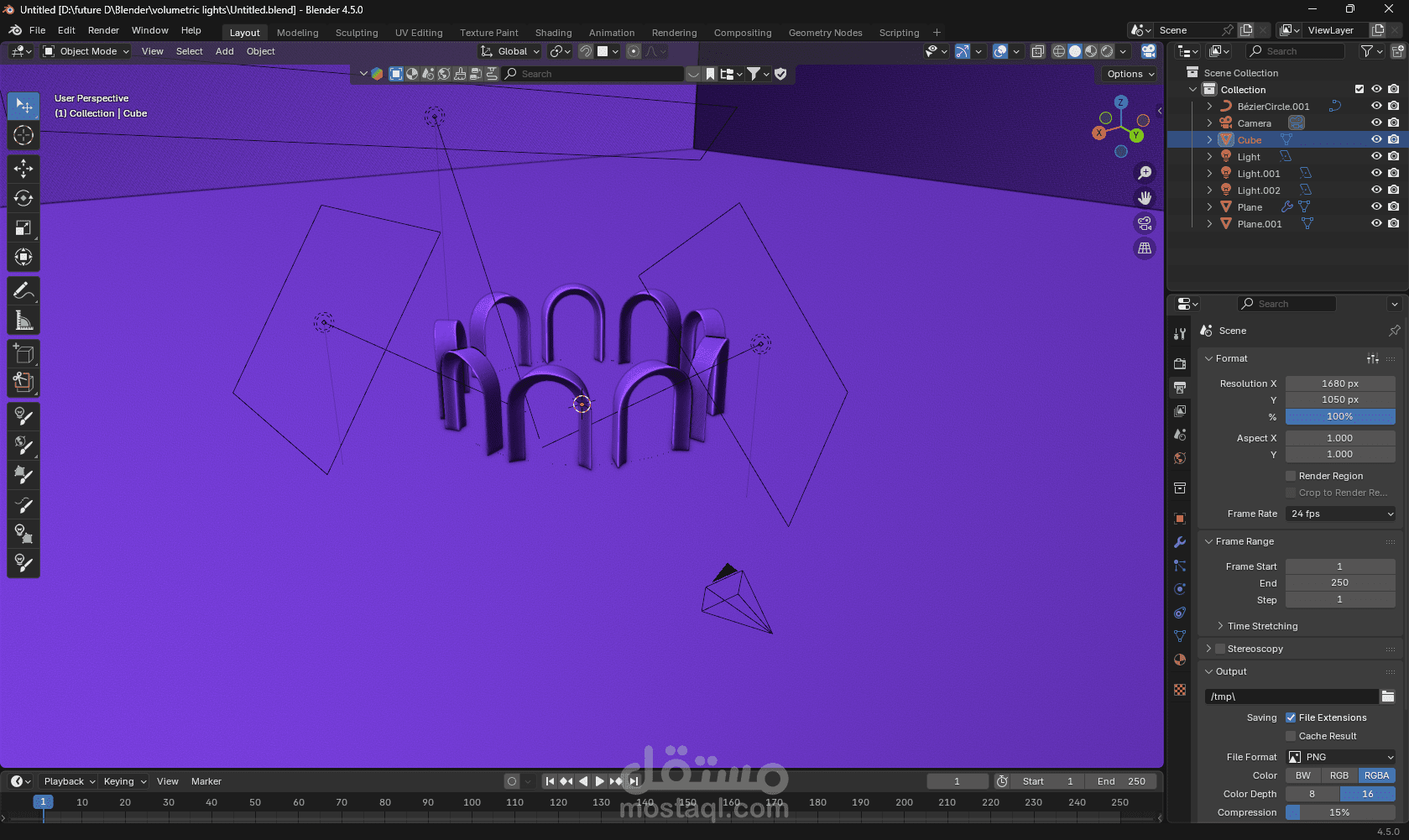
Task: Hide Light.001 in the outliner
Action: (x=1376, y=174)
